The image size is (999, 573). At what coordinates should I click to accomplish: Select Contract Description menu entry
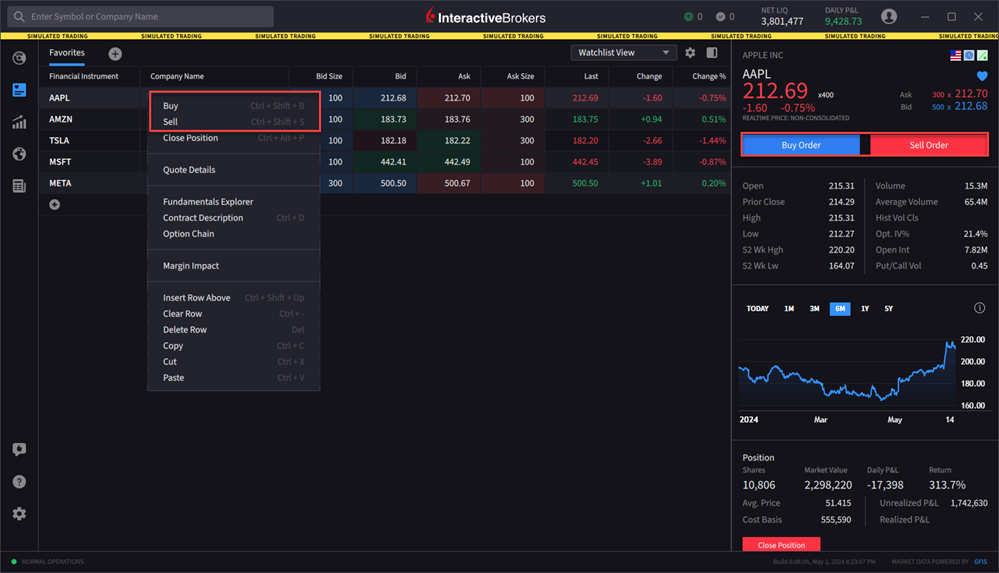tap(233, 217)
